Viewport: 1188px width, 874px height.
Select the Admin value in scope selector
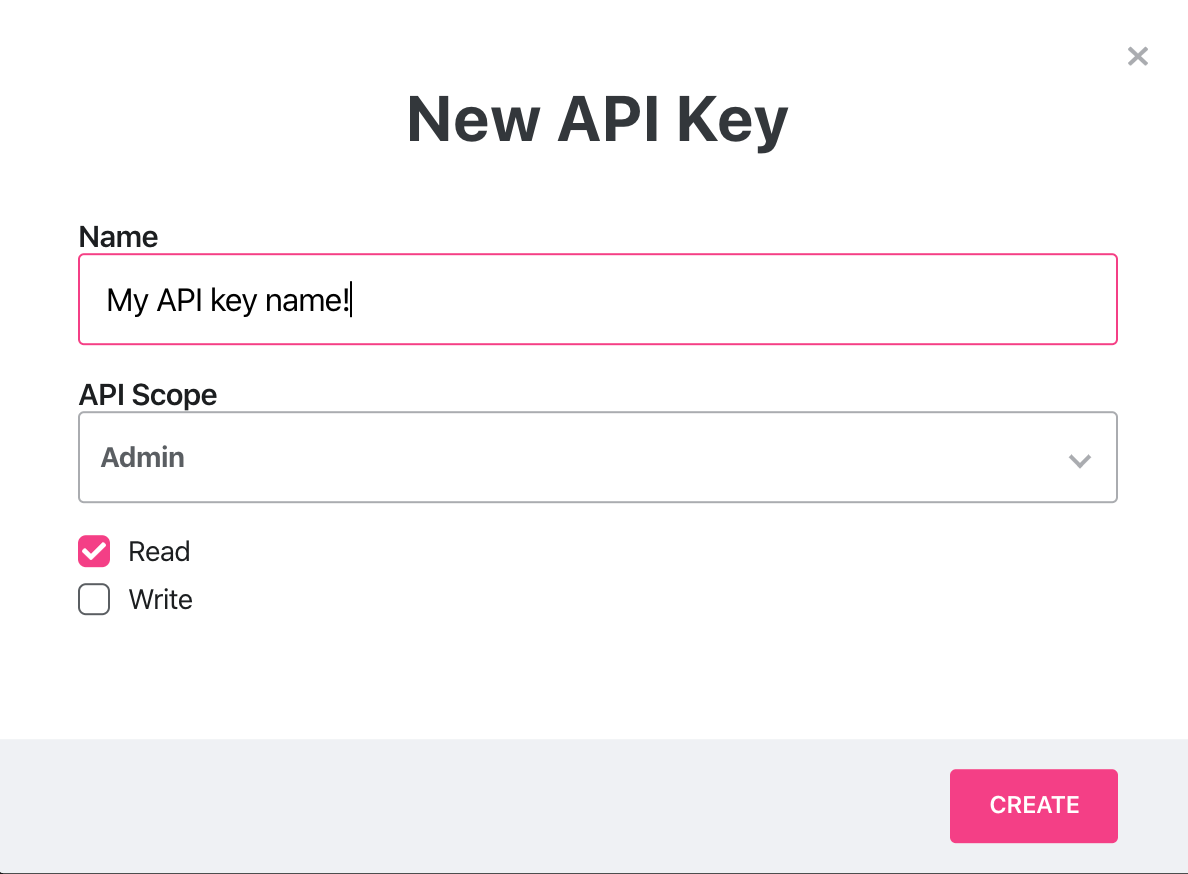click(143, 458)
